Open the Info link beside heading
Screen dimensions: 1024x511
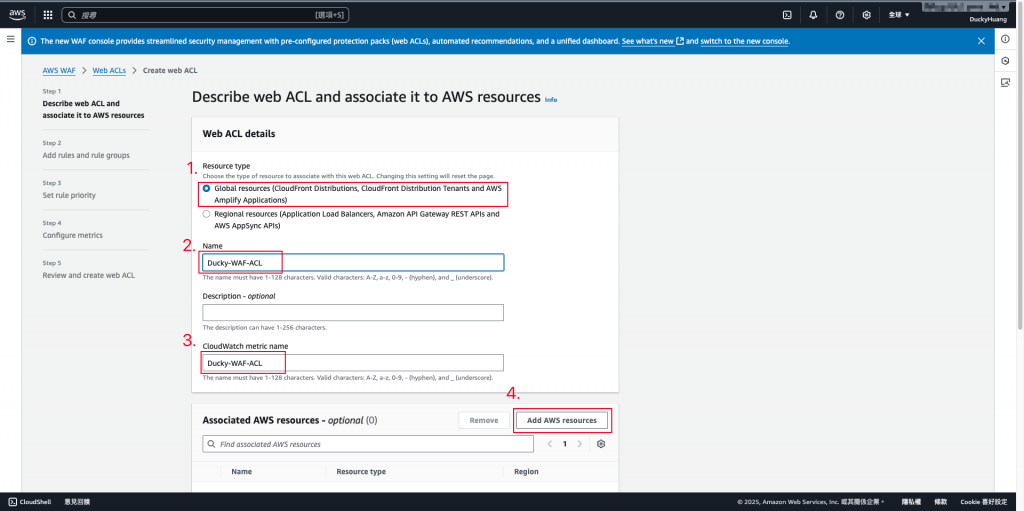pos(551,100)
